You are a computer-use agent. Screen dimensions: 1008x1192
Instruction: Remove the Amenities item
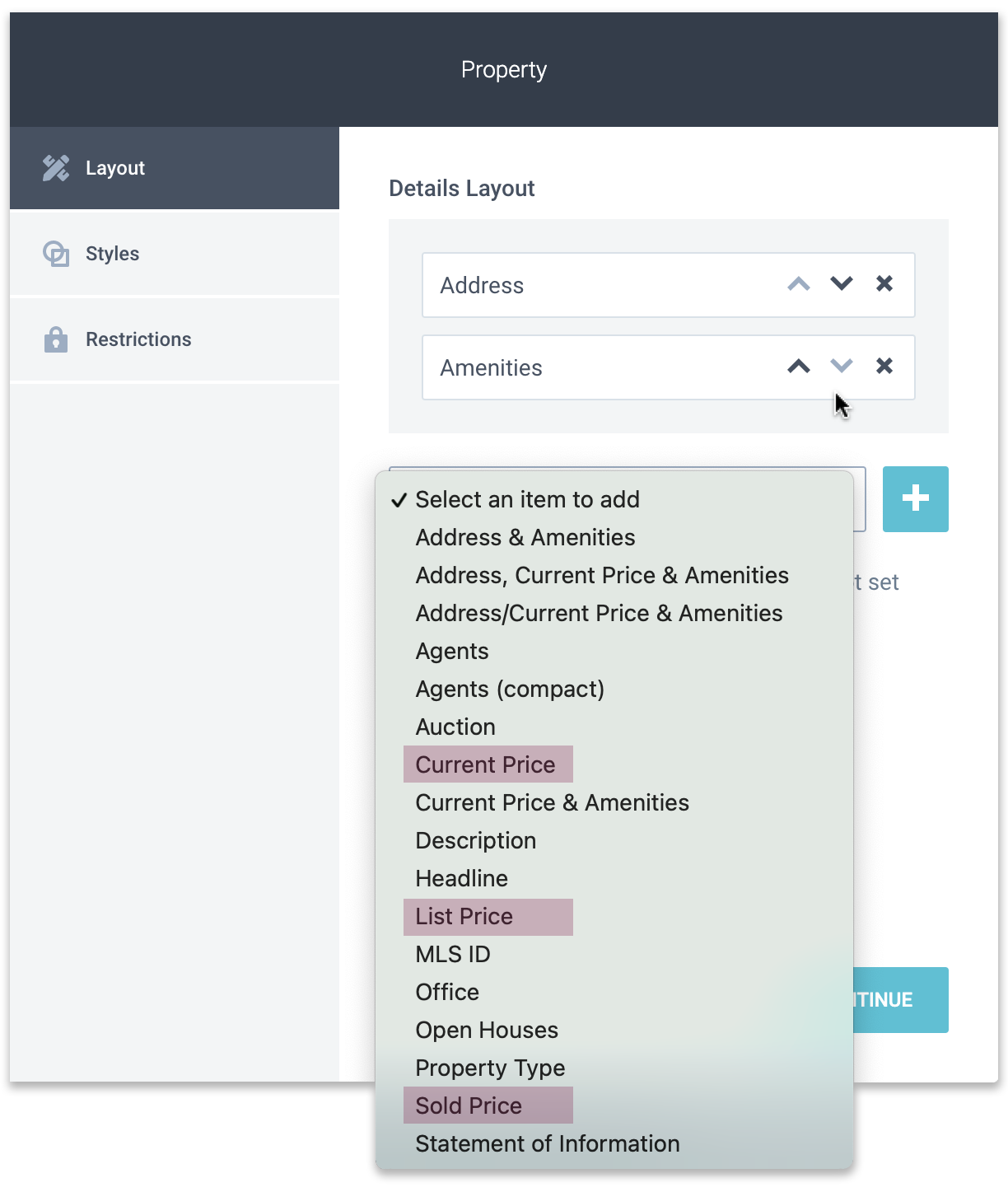point(884,366)
